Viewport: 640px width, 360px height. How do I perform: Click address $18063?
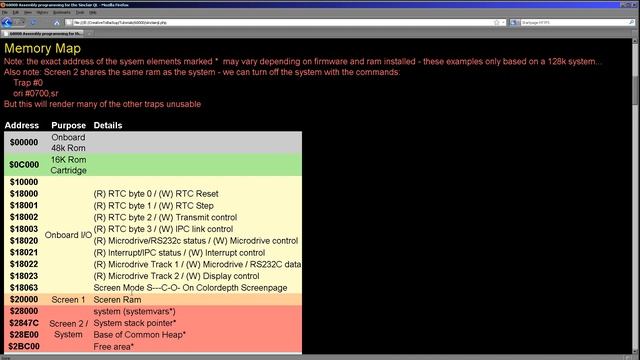coord(24,288)
